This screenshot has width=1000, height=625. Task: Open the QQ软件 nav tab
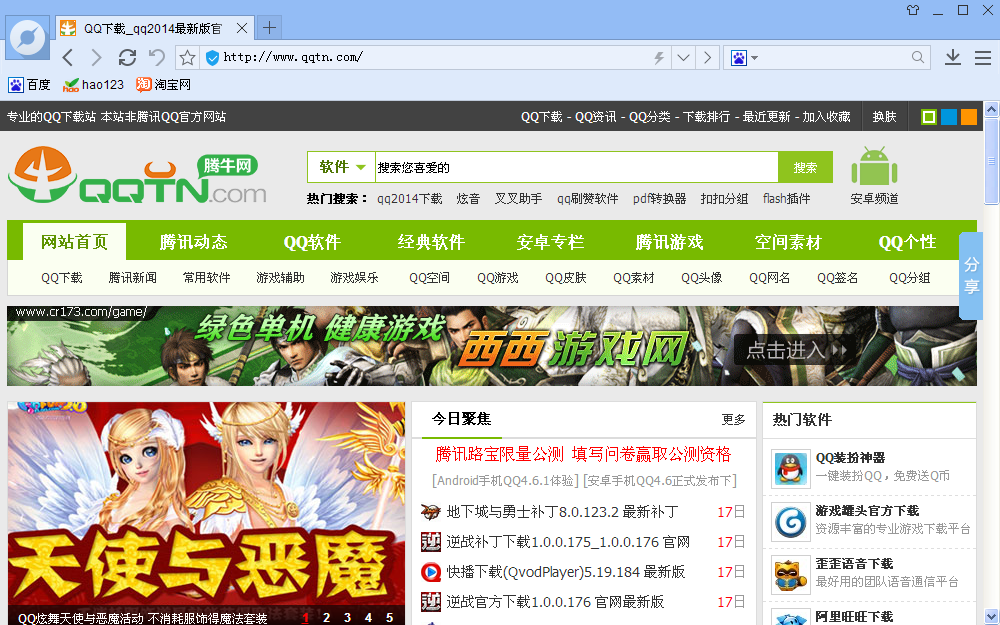pos(312,242)
